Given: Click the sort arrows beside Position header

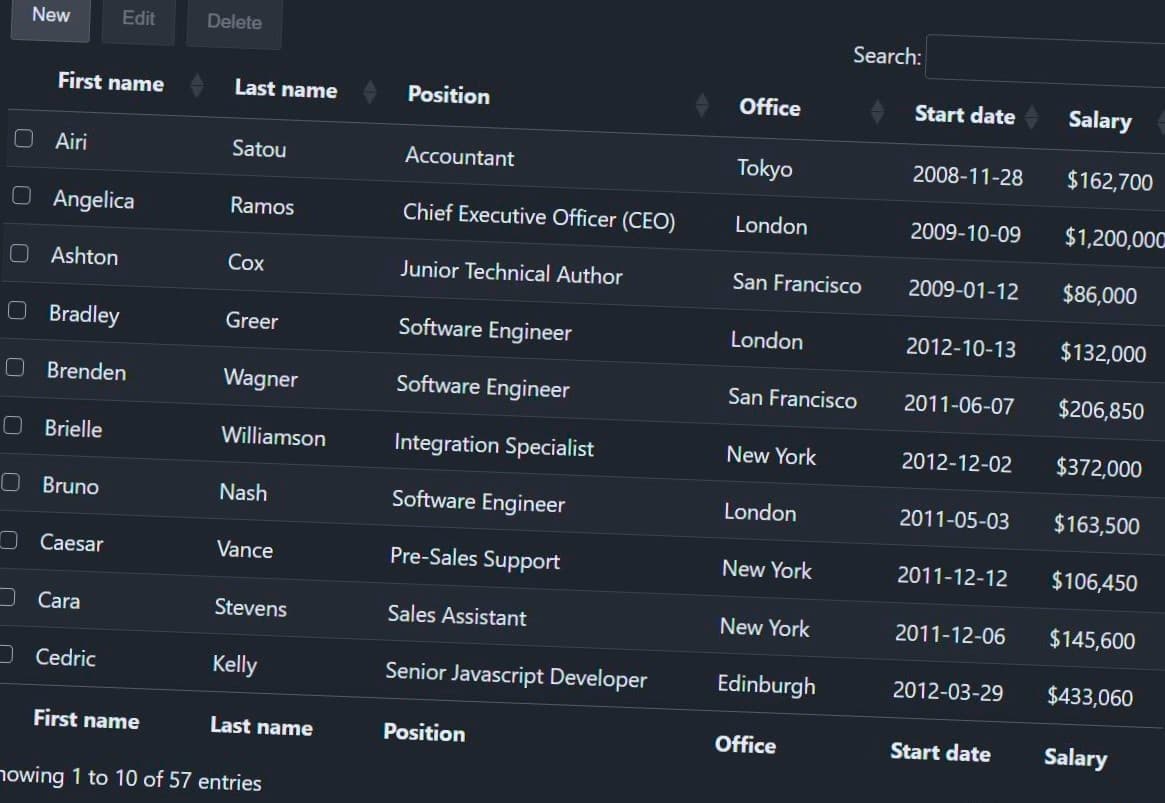Looking at the screenshot, I should 702,104.
